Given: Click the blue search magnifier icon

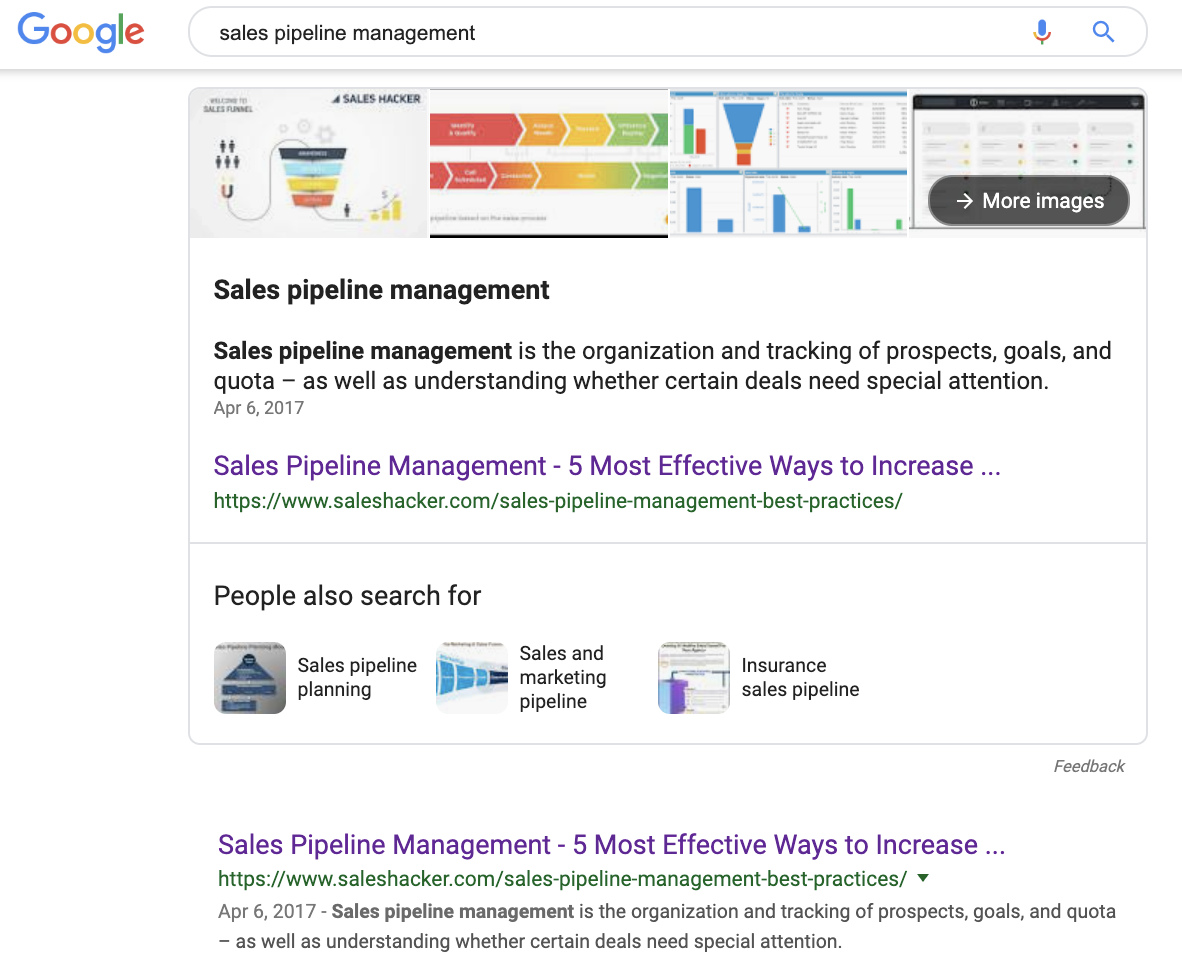Looking at the screenshot, I should coord(1103,33).
